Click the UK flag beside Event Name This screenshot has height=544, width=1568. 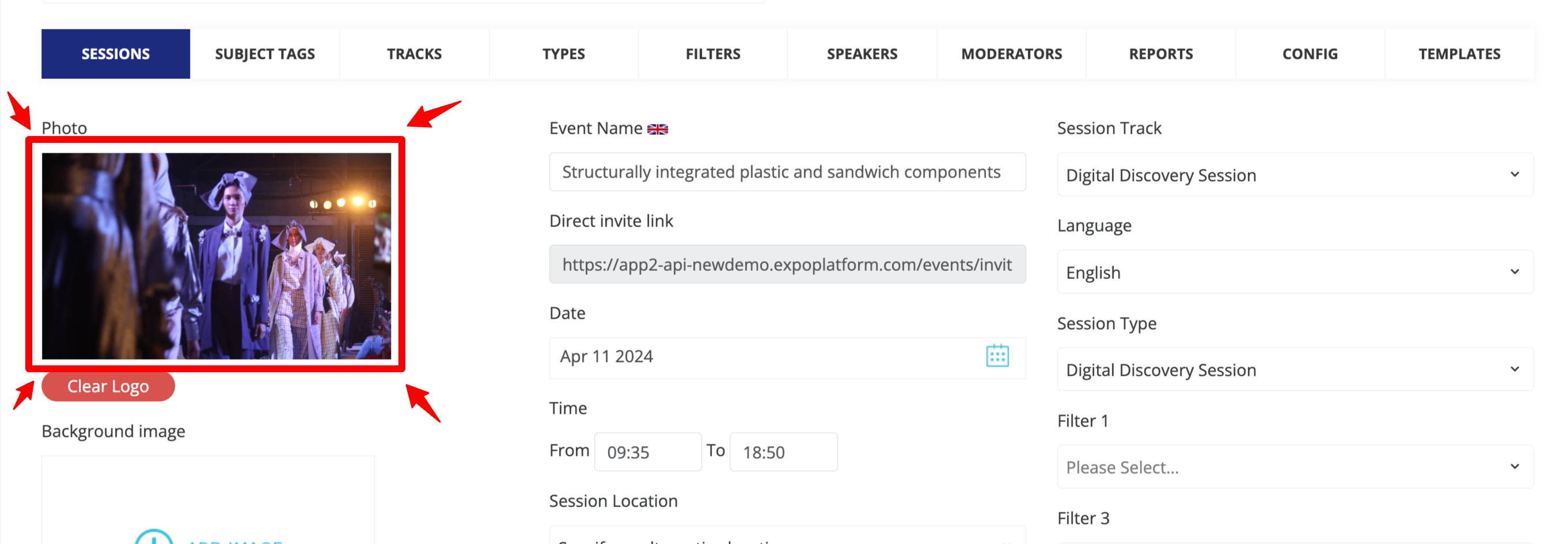[657, 129]
